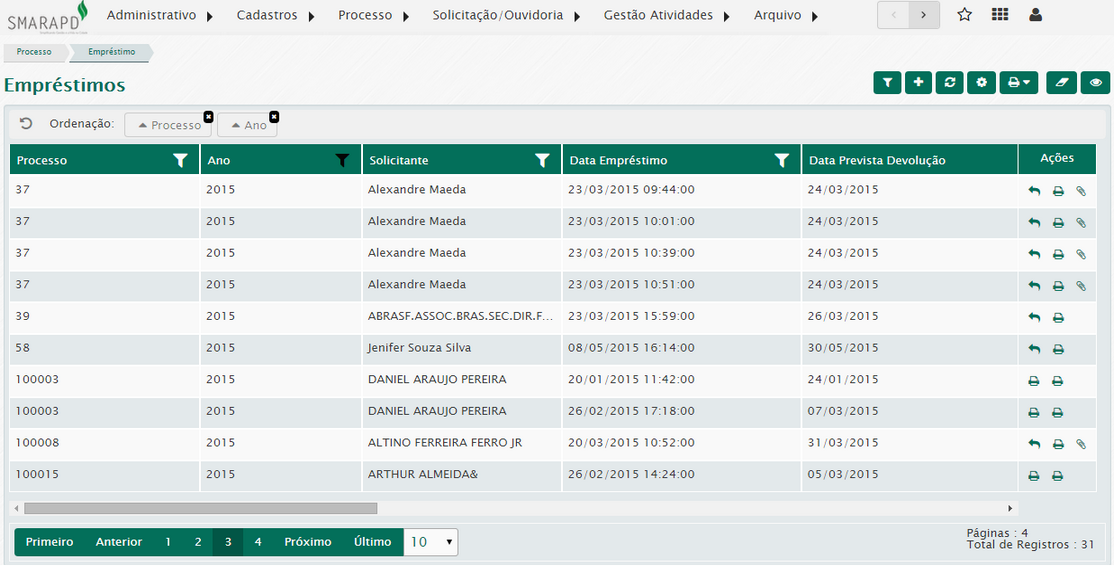Image resolution: width=1114 pixels, height=566 pixels.
Task: Remove the Ano sort tag
Action: click(x=273, y=117)
